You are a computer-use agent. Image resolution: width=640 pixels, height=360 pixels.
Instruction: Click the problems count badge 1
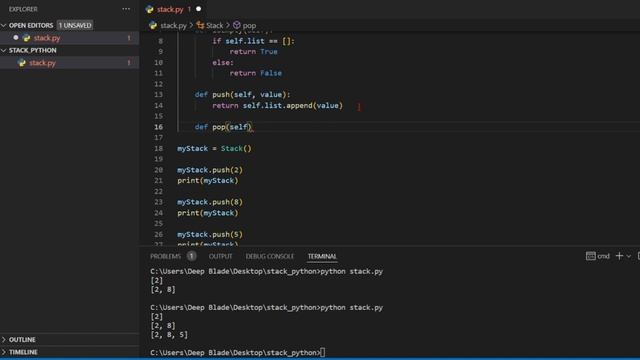point(191,256)
